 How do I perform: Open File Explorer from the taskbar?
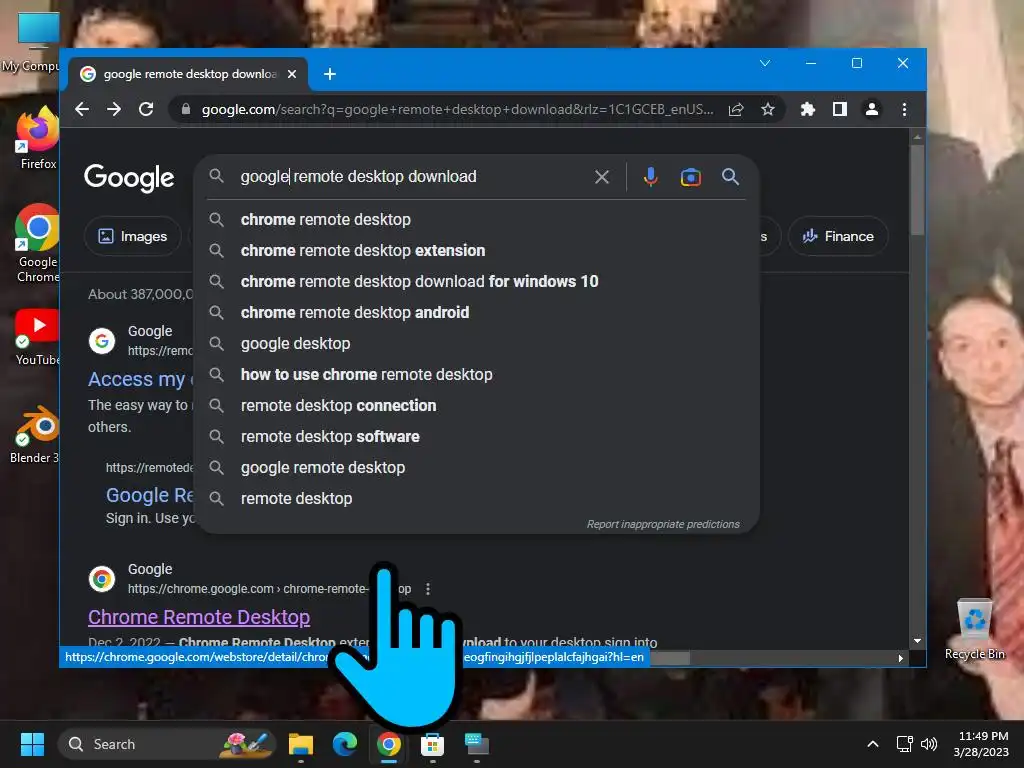tap(301, 744)
